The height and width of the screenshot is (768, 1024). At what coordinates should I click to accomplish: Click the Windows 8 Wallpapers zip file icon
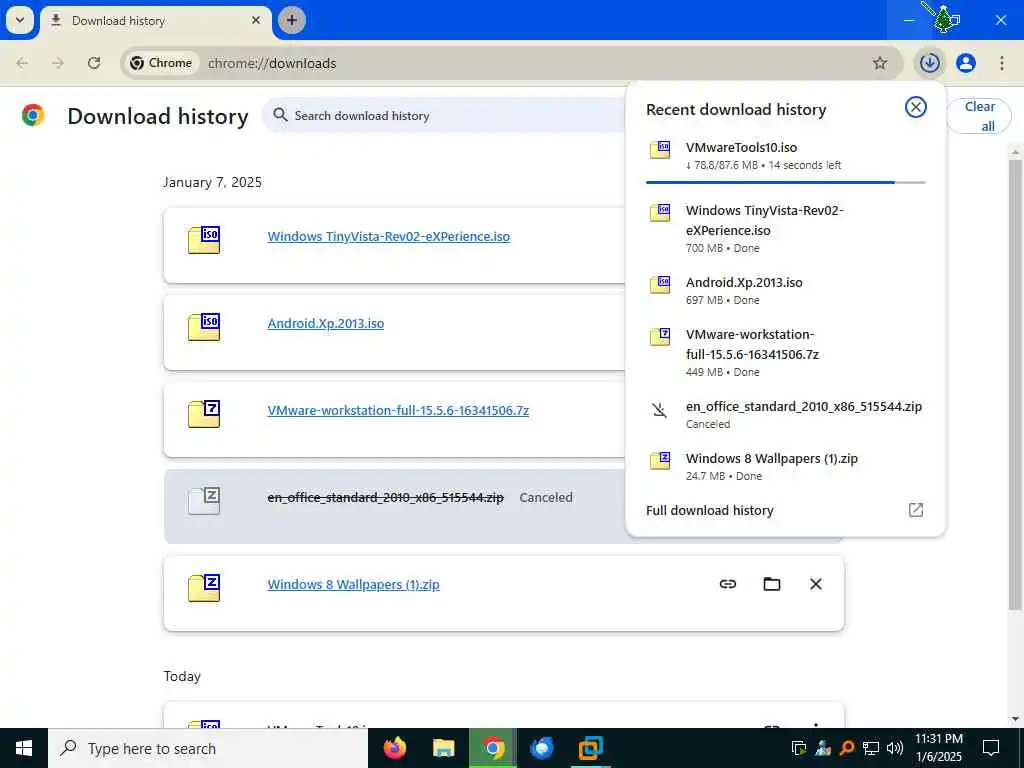[204, 587]
